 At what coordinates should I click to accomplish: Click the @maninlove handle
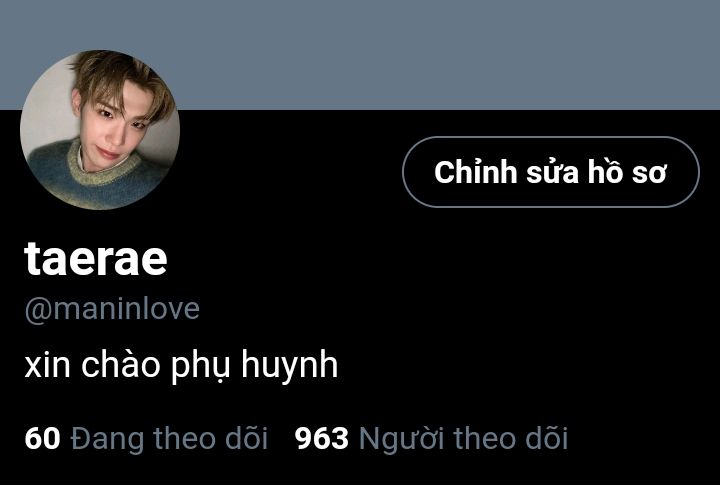tap(112, 309)
